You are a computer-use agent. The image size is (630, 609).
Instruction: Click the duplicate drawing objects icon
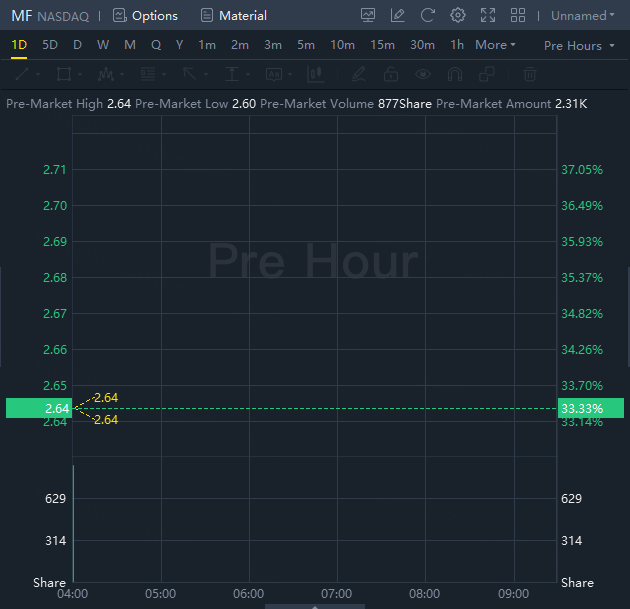click(x=487, y=74)
